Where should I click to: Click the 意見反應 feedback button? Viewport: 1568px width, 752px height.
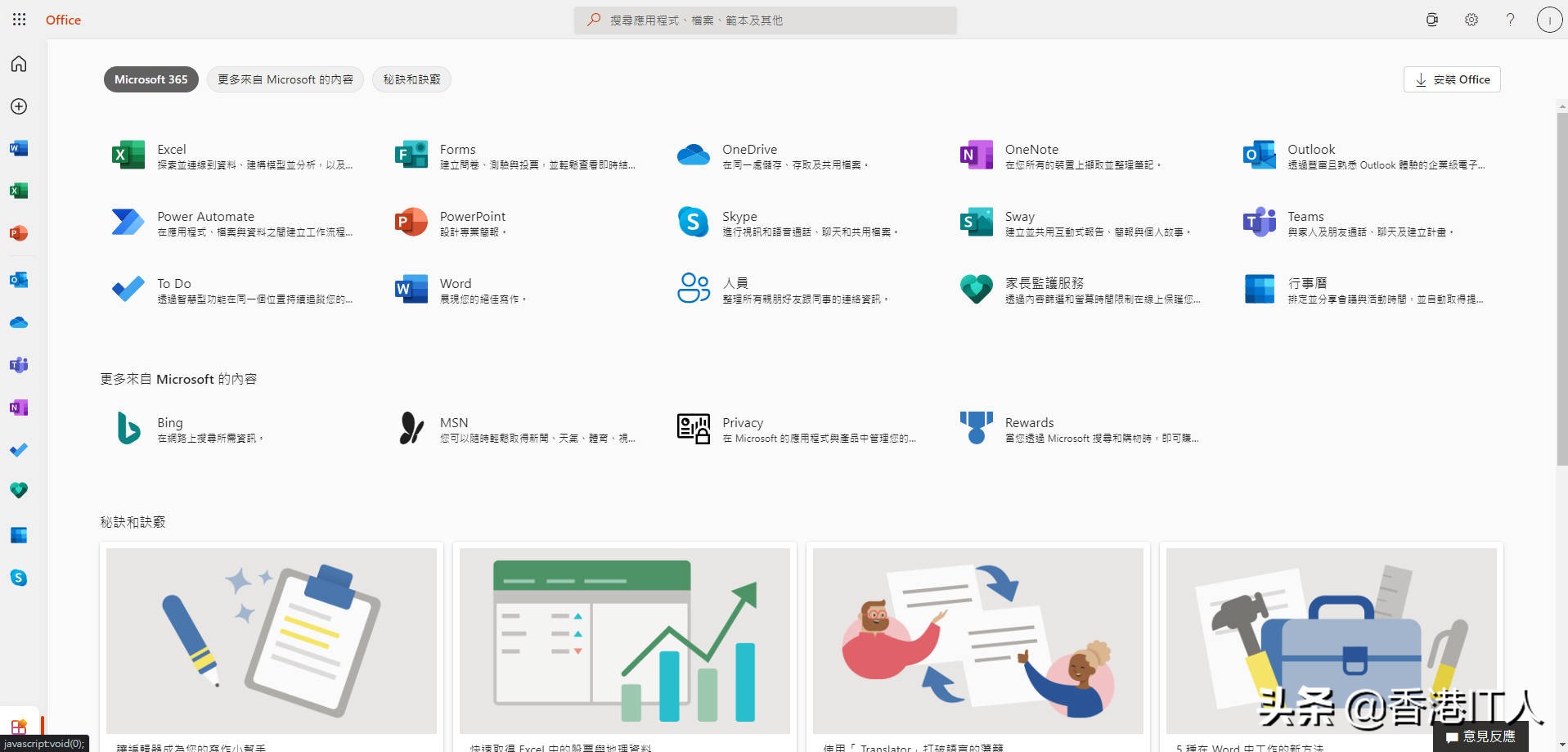(1480, 736)
